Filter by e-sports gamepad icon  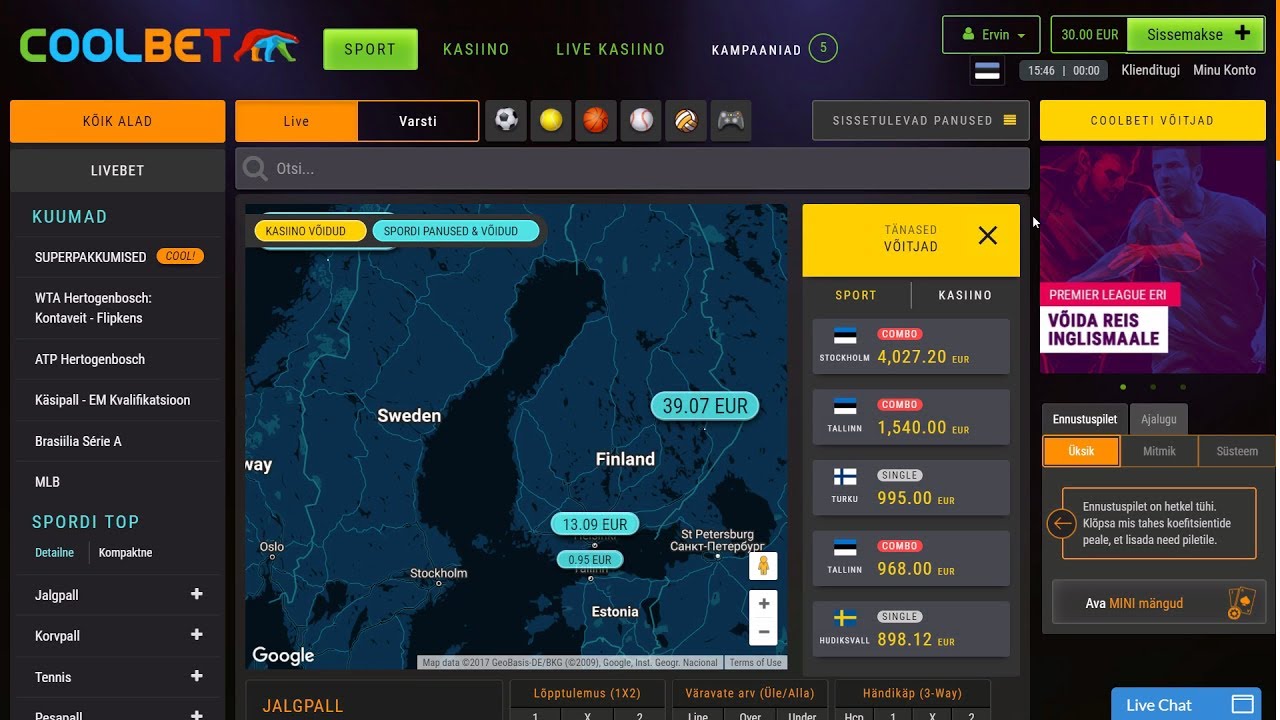tap(731, 121)
